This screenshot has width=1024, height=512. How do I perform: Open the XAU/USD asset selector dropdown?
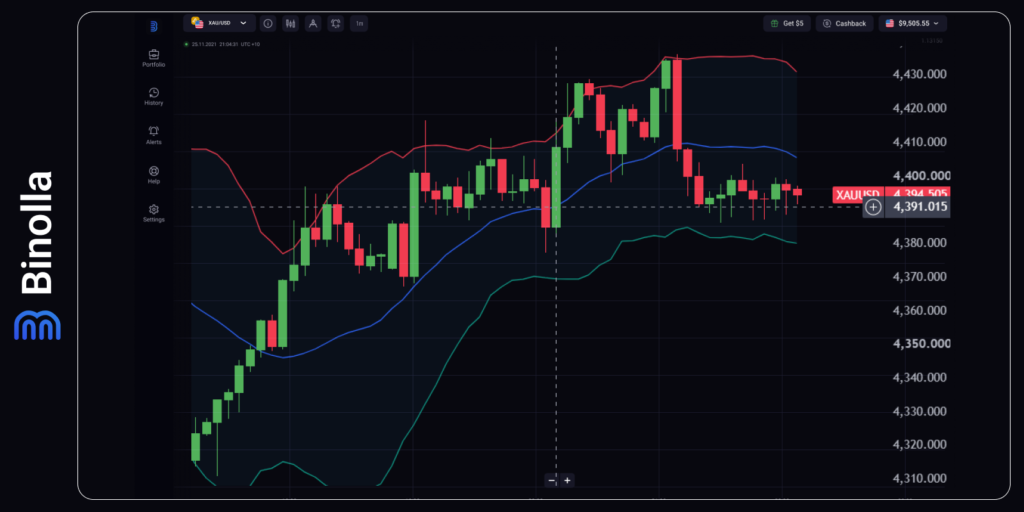click(x=219, y=23)
